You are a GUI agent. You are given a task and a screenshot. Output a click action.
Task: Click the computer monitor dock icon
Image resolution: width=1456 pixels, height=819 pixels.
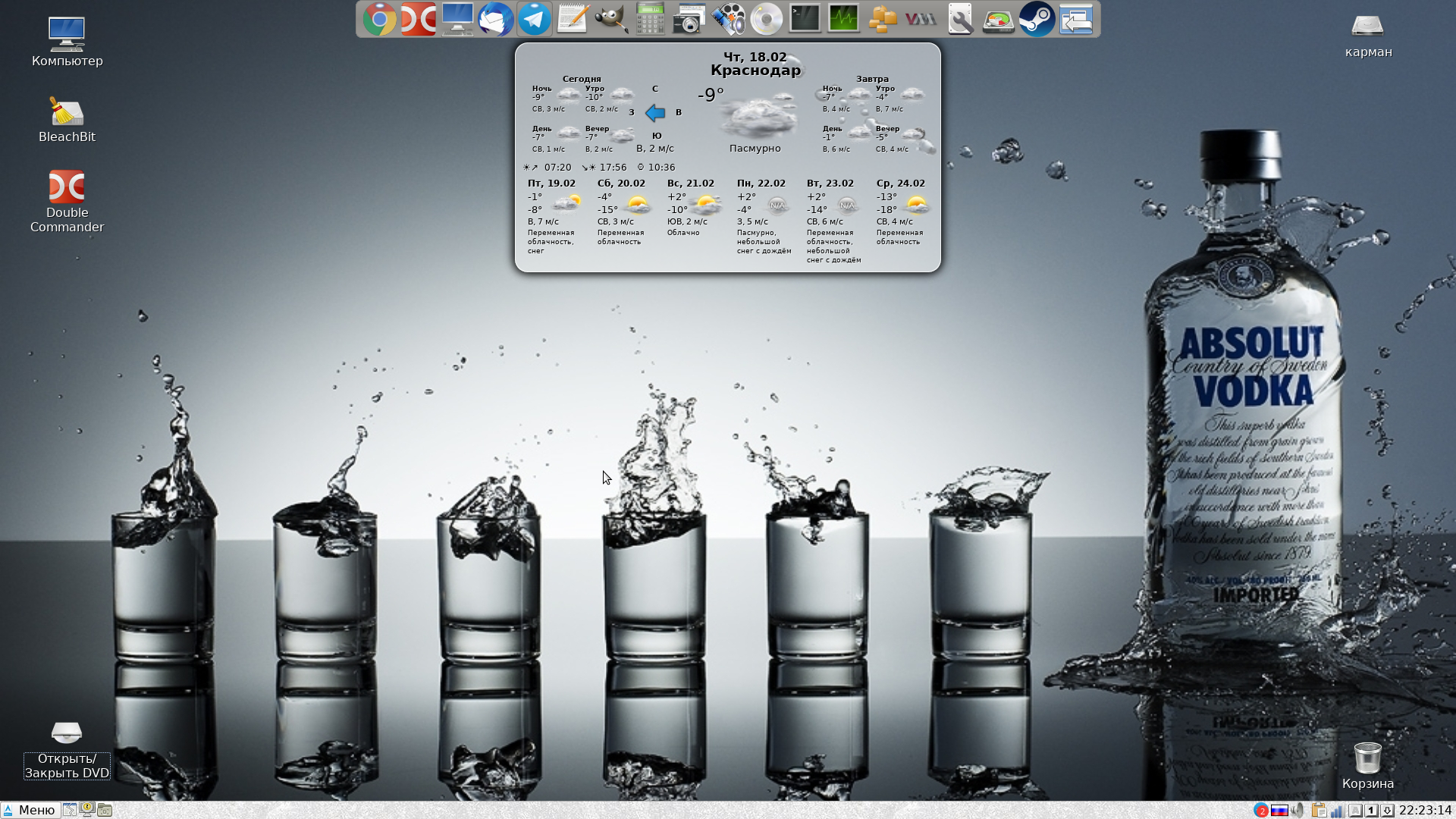click(x=457, y=19)
